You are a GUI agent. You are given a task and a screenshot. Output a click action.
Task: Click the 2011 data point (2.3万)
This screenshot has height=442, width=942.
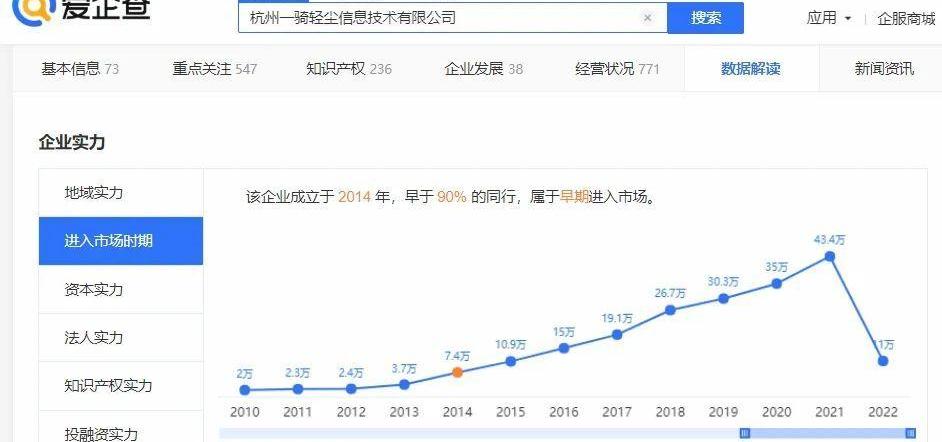tap(298, 389)
